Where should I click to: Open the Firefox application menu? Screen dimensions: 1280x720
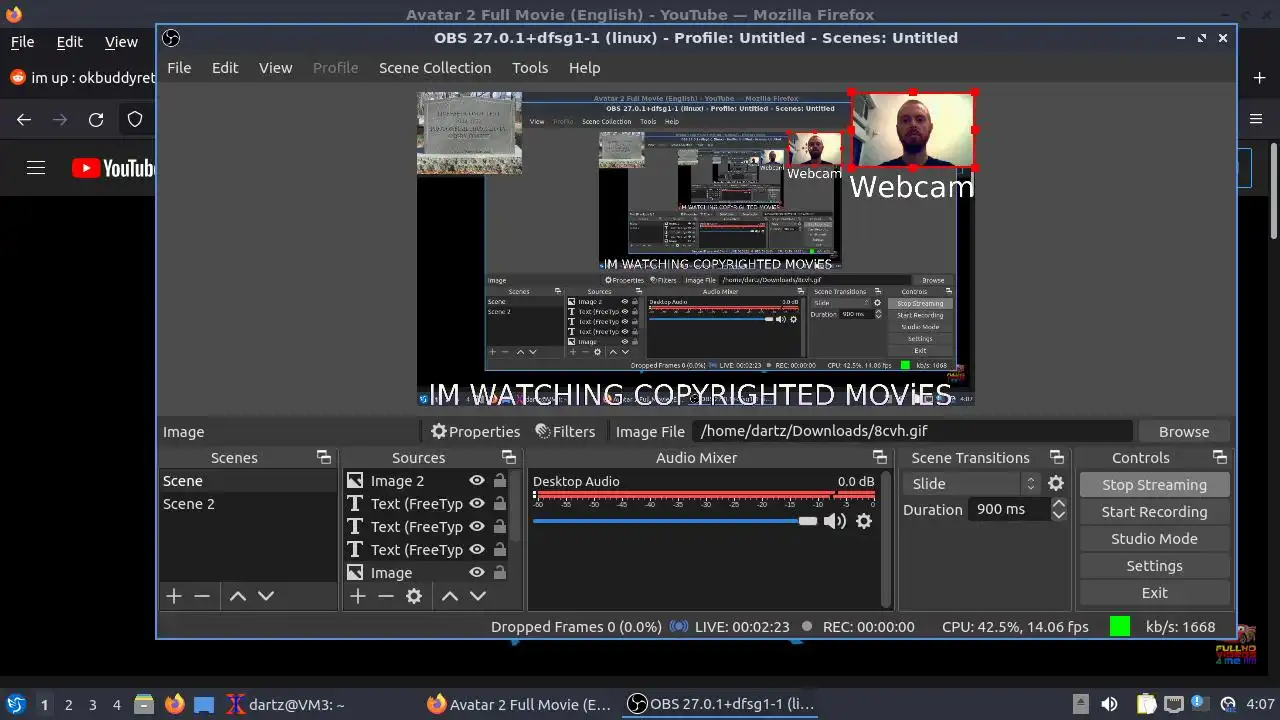(1256, 119)
